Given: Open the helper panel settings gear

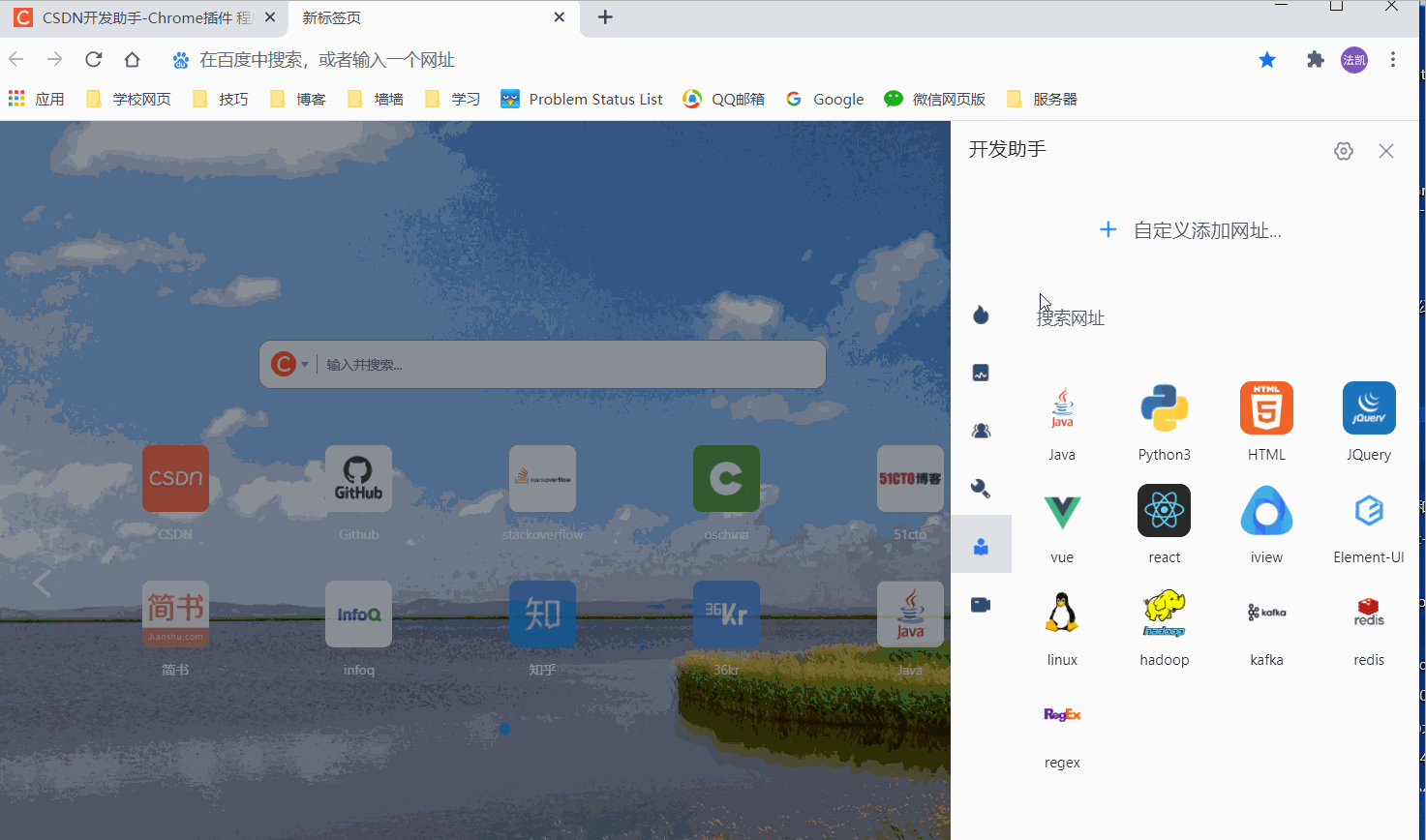Looking at the screenshot, I should coord(1344,151).
